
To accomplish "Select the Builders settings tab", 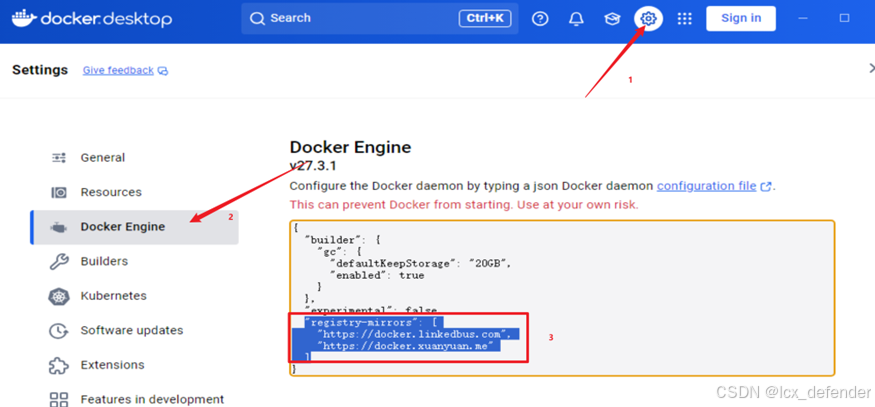I will (x=134, y=262).
